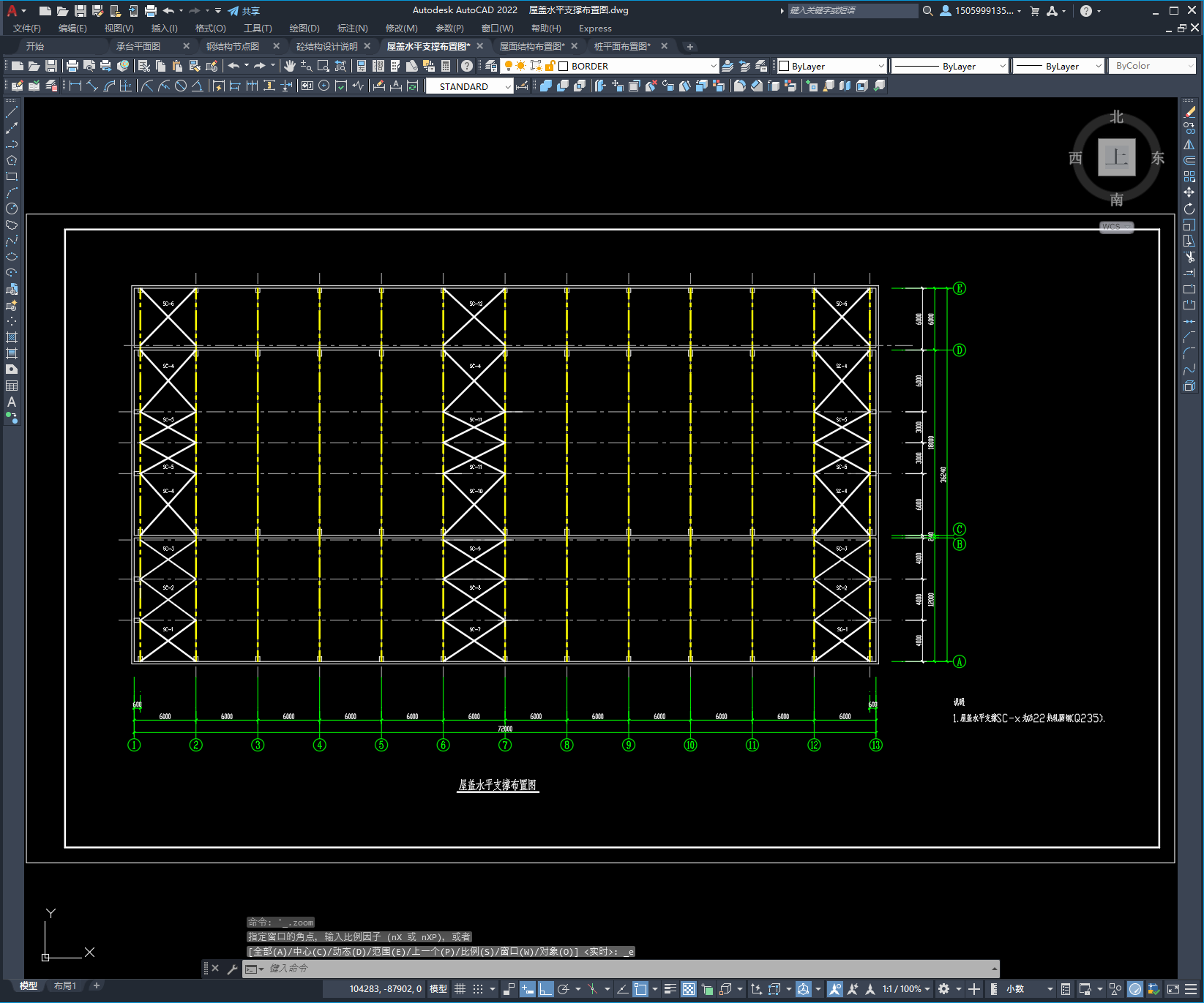Toggle snap mode in status bar
The height and width of the screenshot is (1003, 1204).
478,989
